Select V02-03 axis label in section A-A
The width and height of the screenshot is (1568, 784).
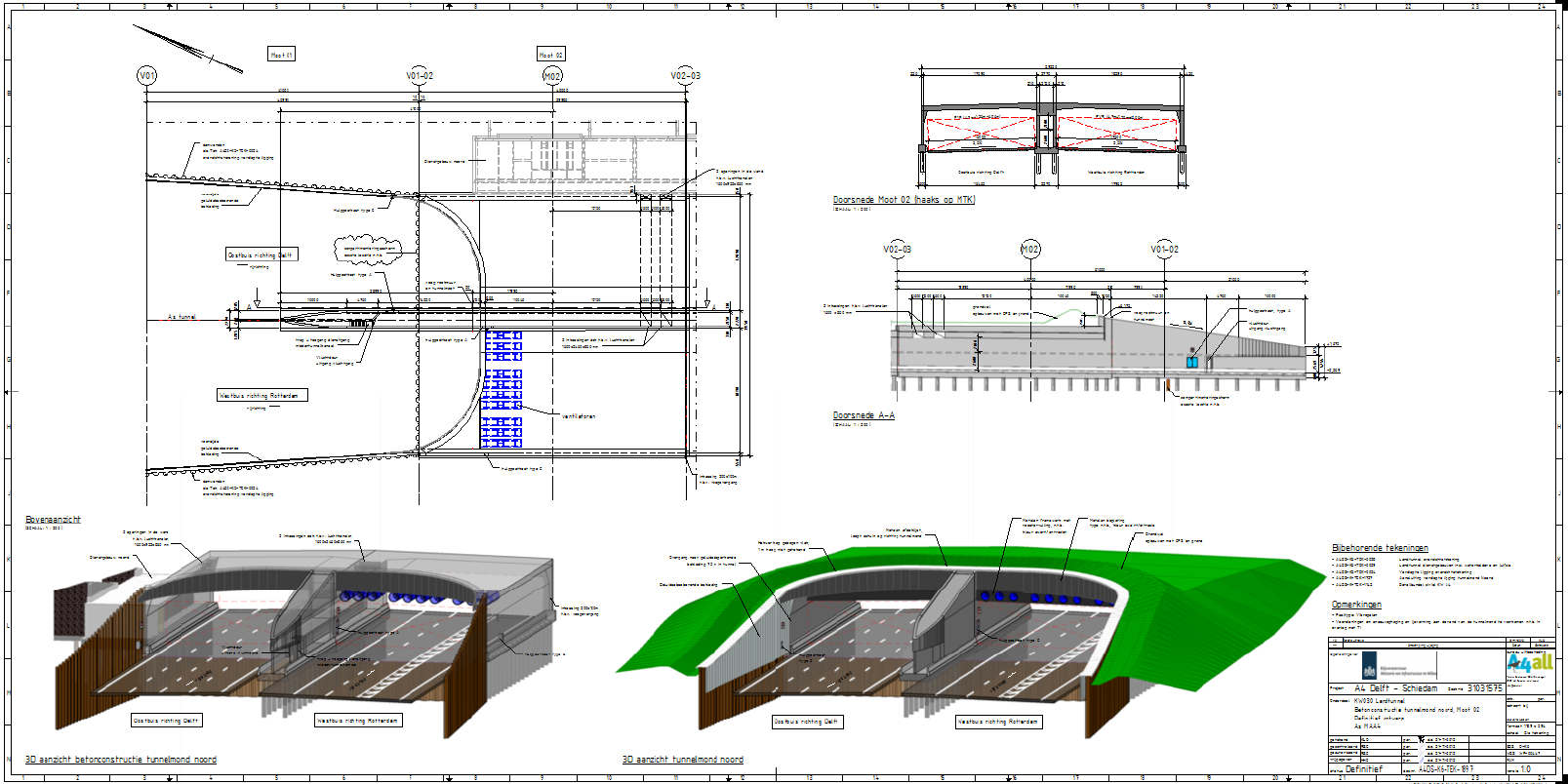(x=898, y=250)
